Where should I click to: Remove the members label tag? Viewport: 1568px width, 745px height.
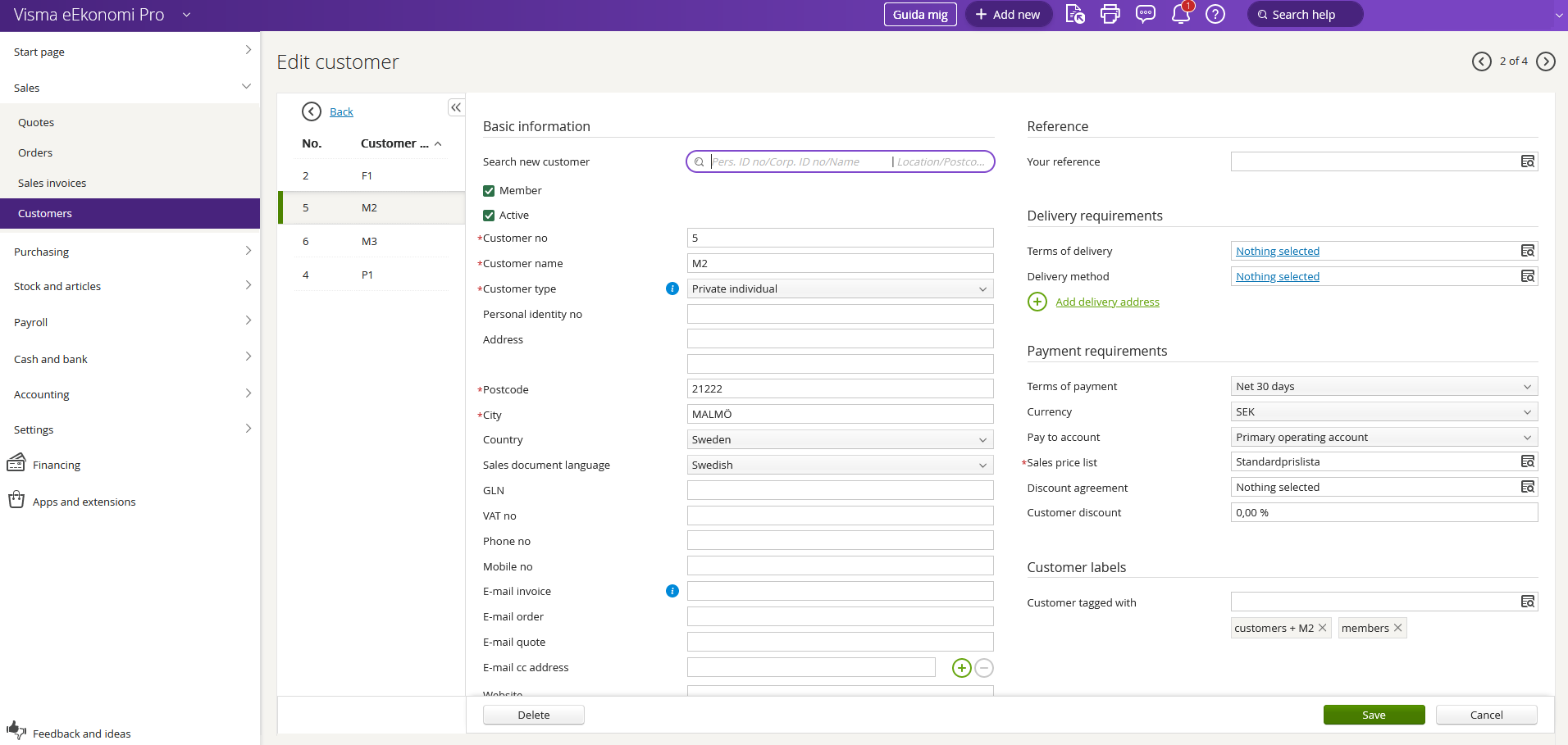pos(1398,628)
